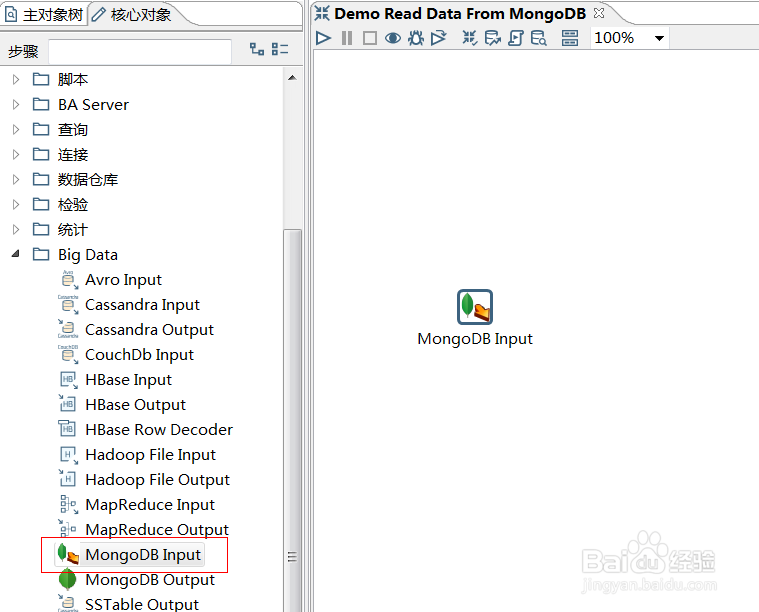The height and width of the screenshot is (612, 759).
Task: Open the 100% zoom dropdown
Action: [x=659, y=38]
